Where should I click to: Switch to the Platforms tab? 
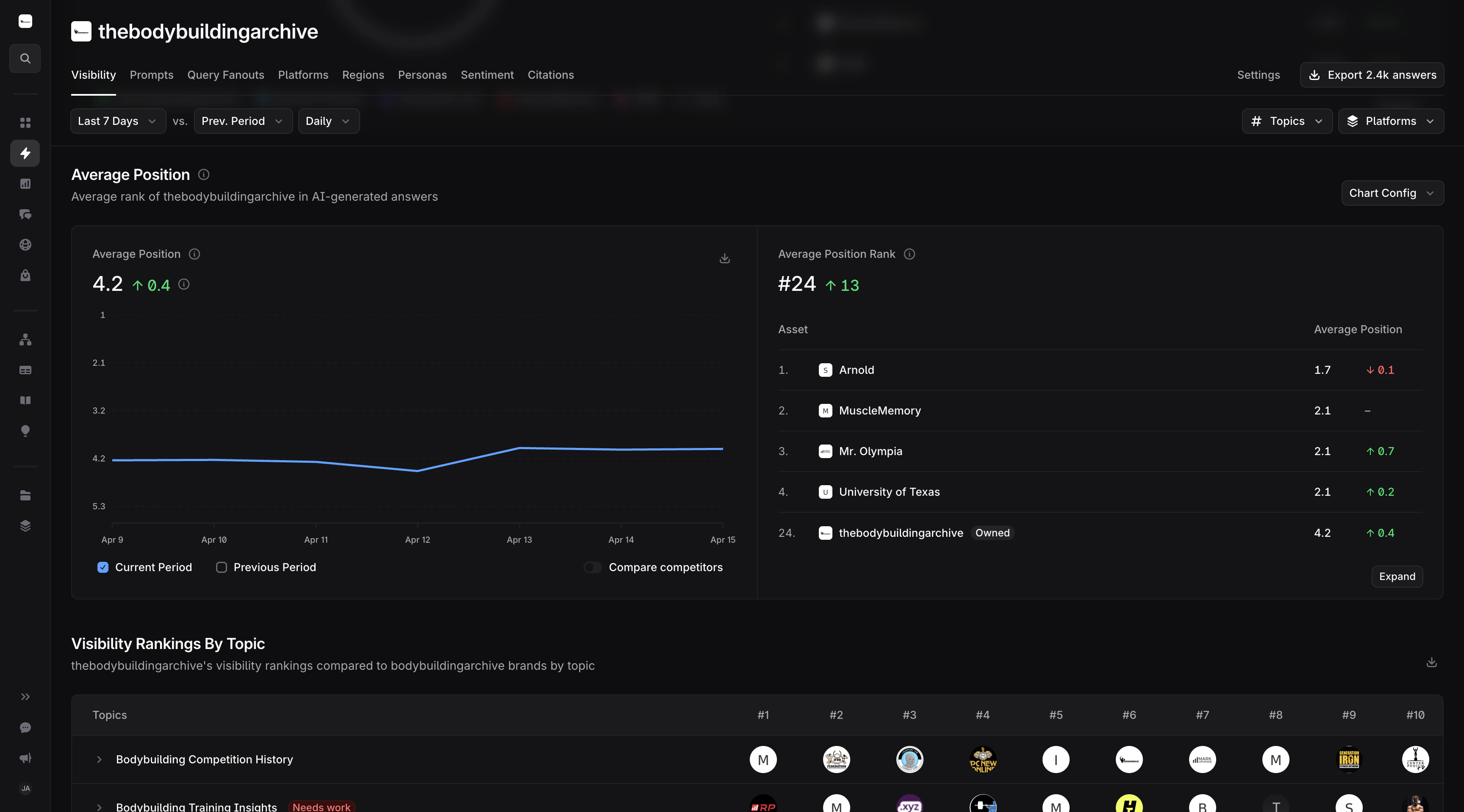point(303,75)
